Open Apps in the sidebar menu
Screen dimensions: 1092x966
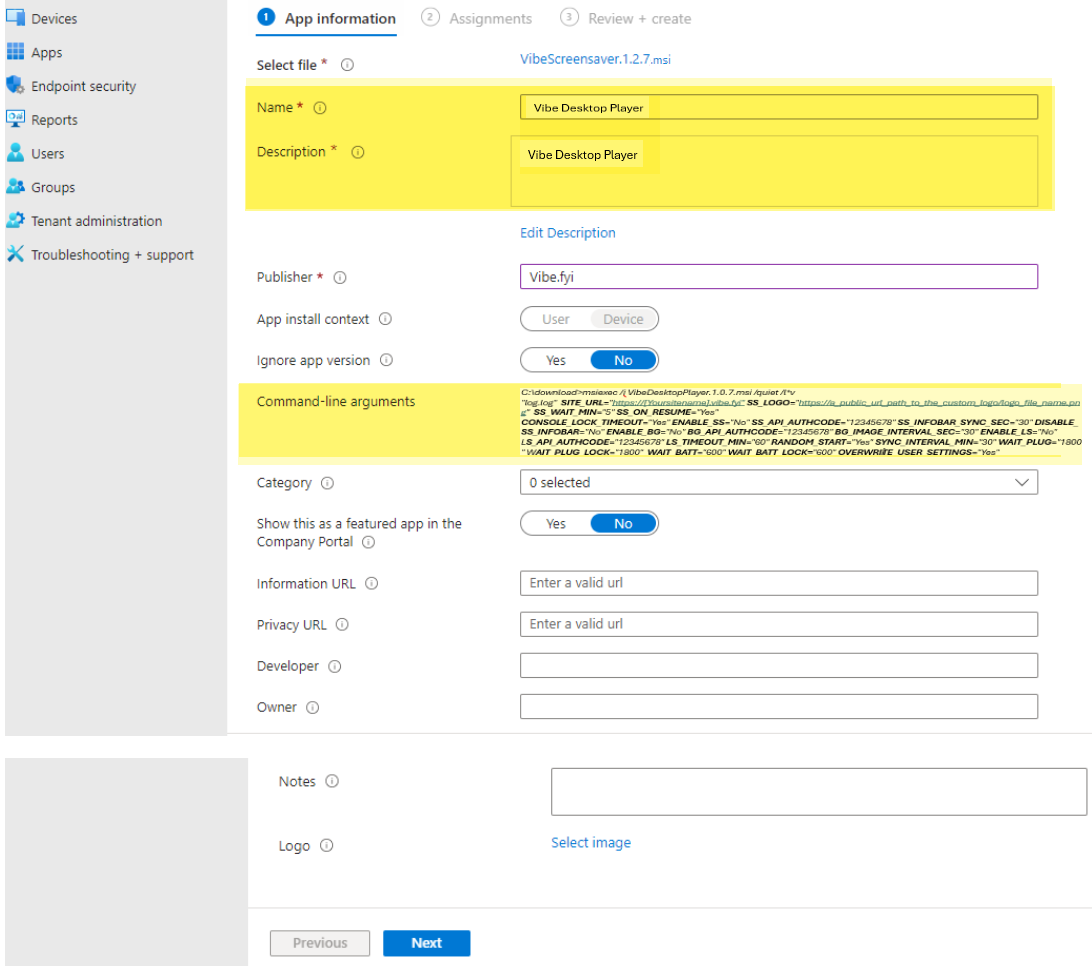(x=47, y=53)
